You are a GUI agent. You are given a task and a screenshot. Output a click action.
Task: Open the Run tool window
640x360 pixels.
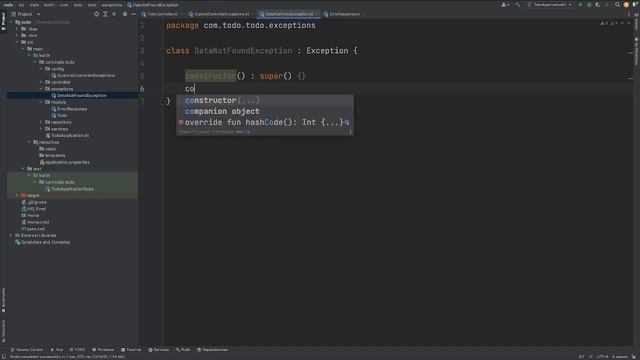(x=57, y=350)
